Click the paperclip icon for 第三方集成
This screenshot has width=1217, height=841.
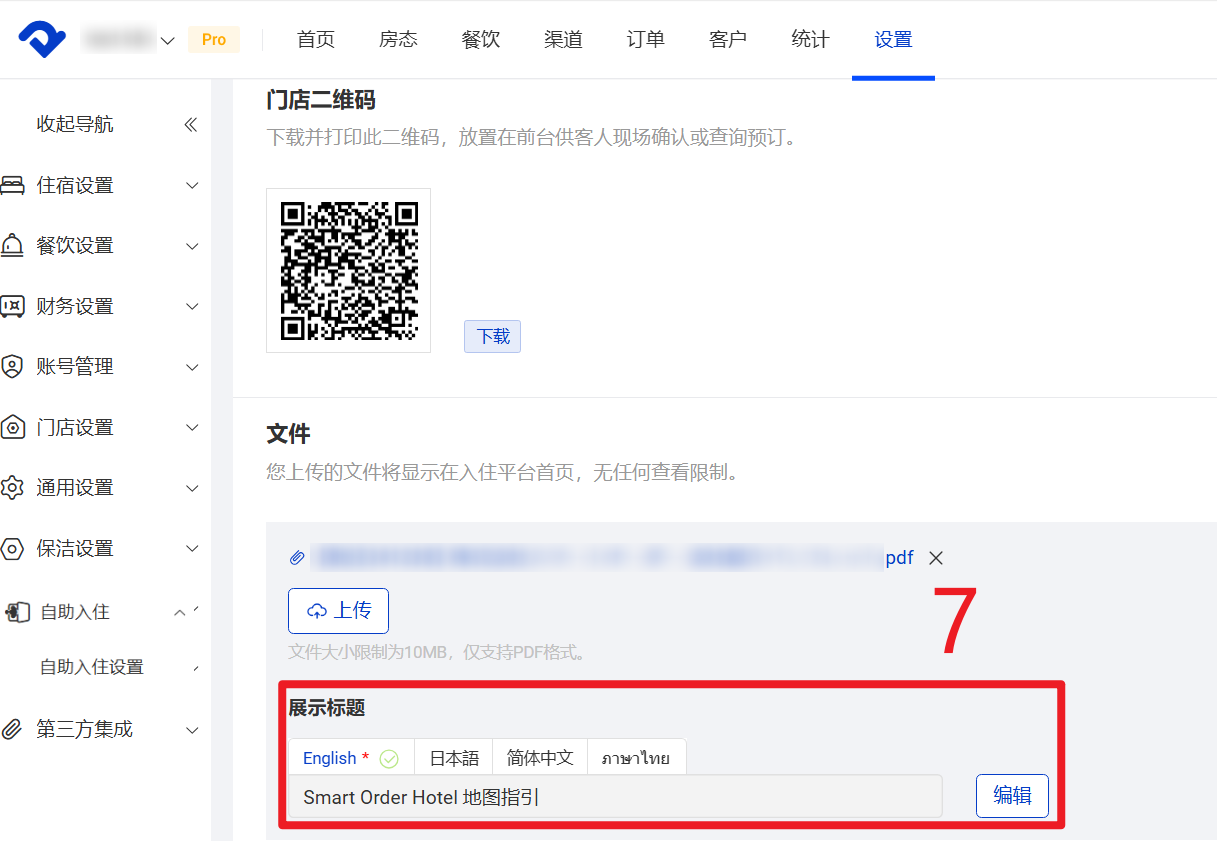pyautogui.click(x=12, y=729)
